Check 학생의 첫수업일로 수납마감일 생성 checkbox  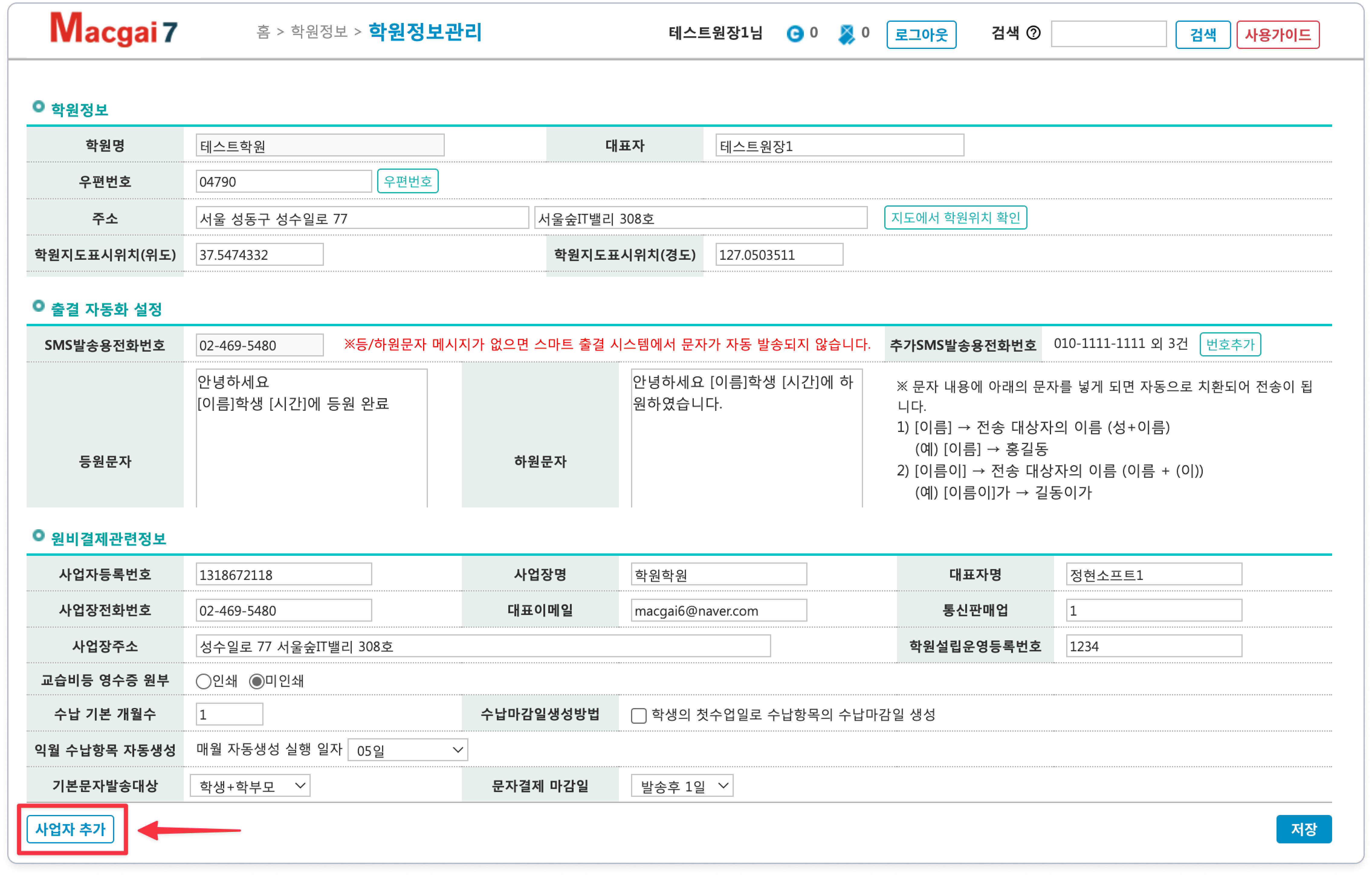(639, 715)
